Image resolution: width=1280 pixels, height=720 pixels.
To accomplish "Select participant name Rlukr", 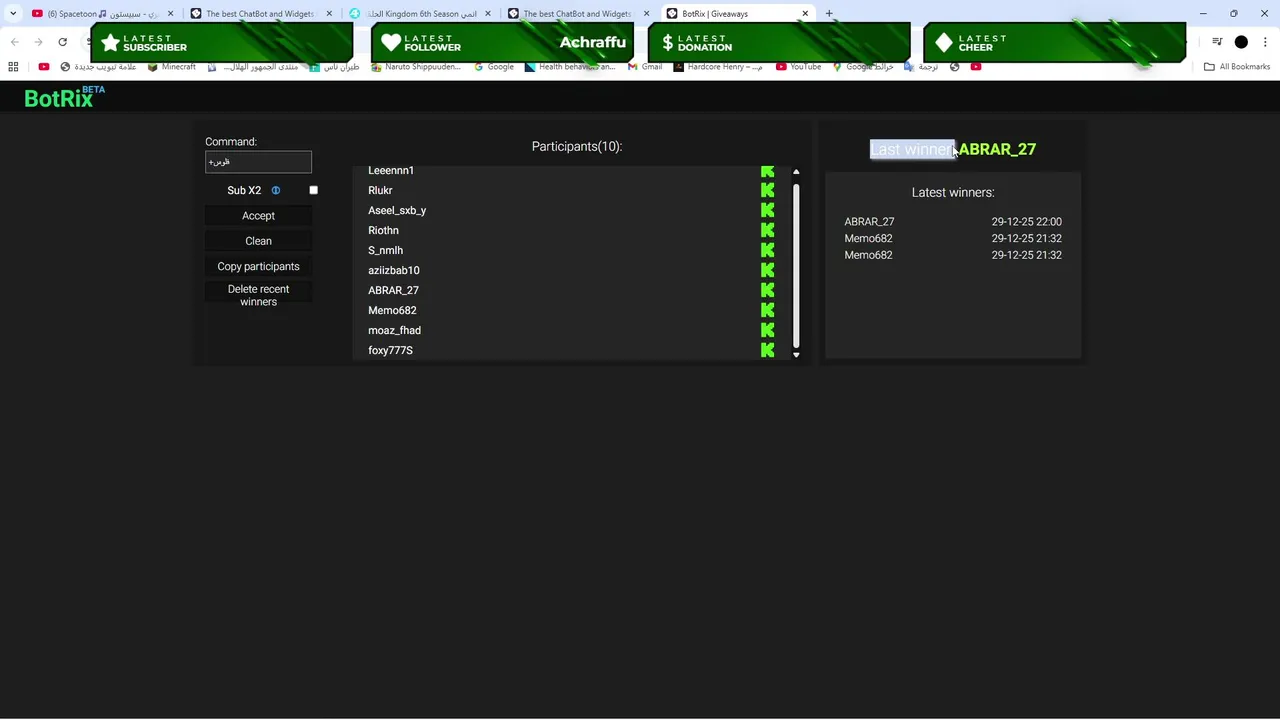I will [x=380, y=190].
